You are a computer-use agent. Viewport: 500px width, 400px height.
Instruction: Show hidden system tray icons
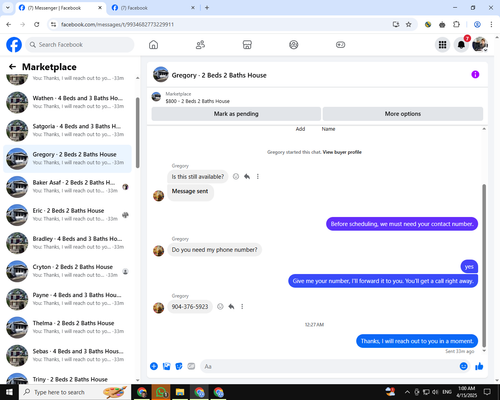pyautogui.click(x=407, y=392)
